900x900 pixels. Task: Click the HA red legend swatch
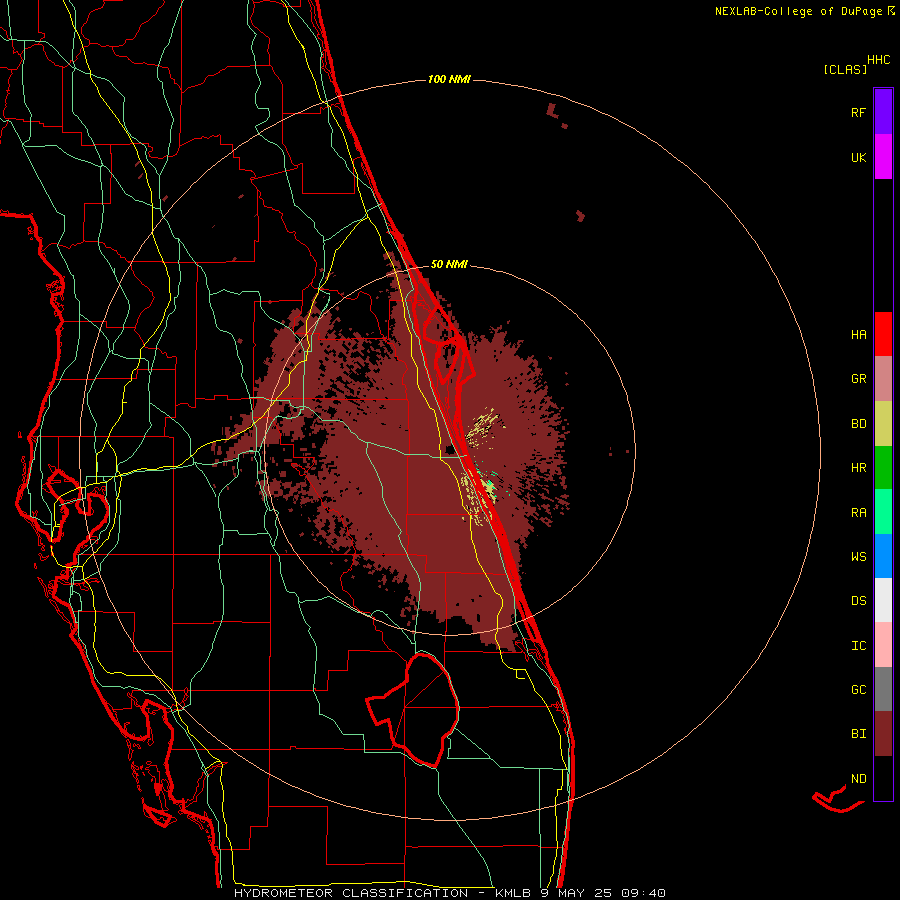tap(883, 334)
